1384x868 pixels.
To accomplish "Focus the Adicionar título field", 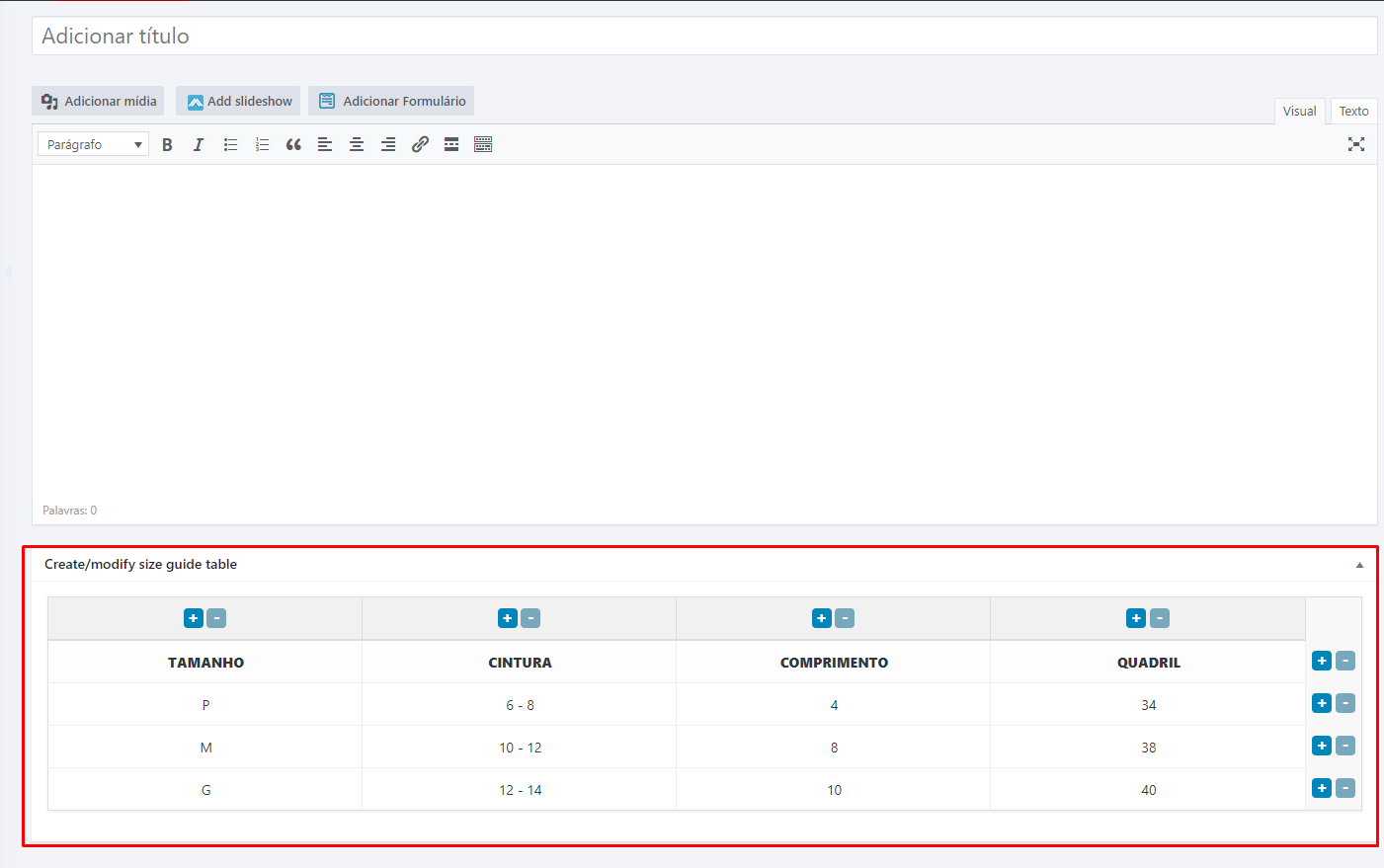I will pyautogui.click(x=704, y=36).
